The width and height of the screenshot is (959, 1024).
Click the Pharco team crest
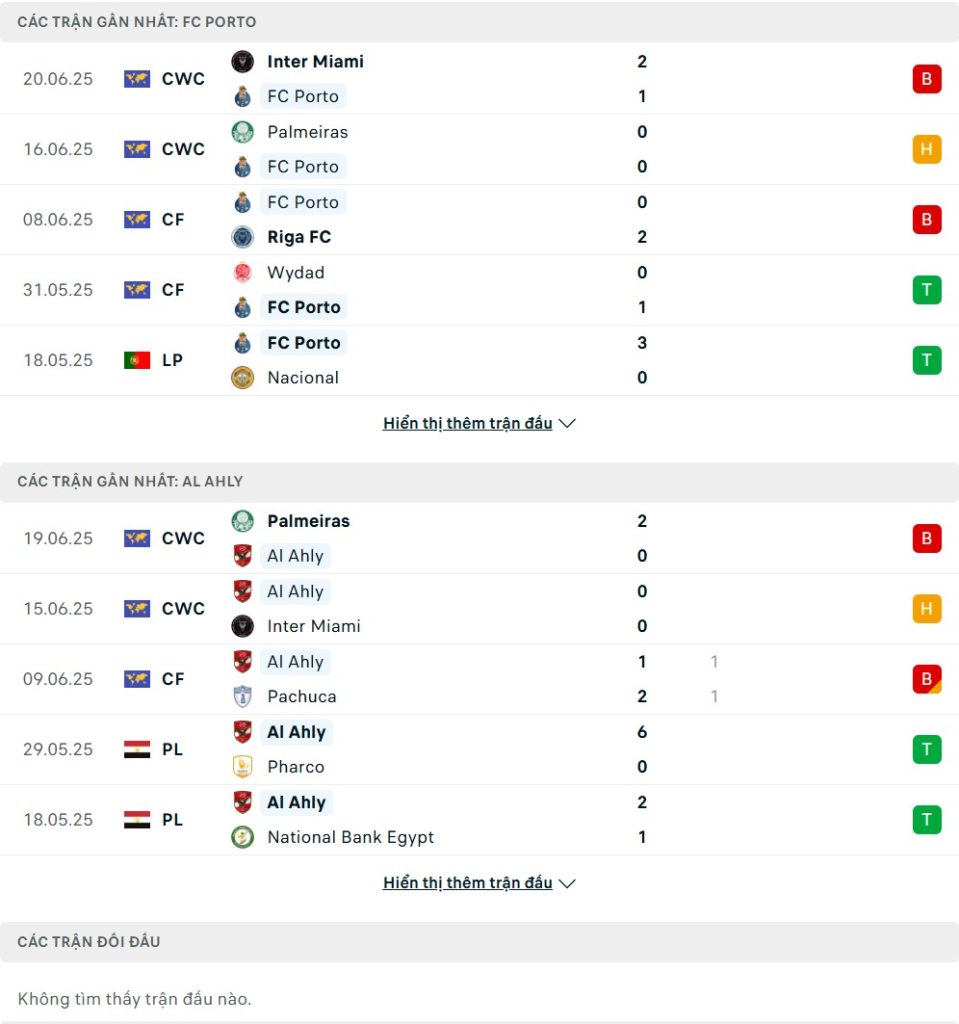(242, 767)
